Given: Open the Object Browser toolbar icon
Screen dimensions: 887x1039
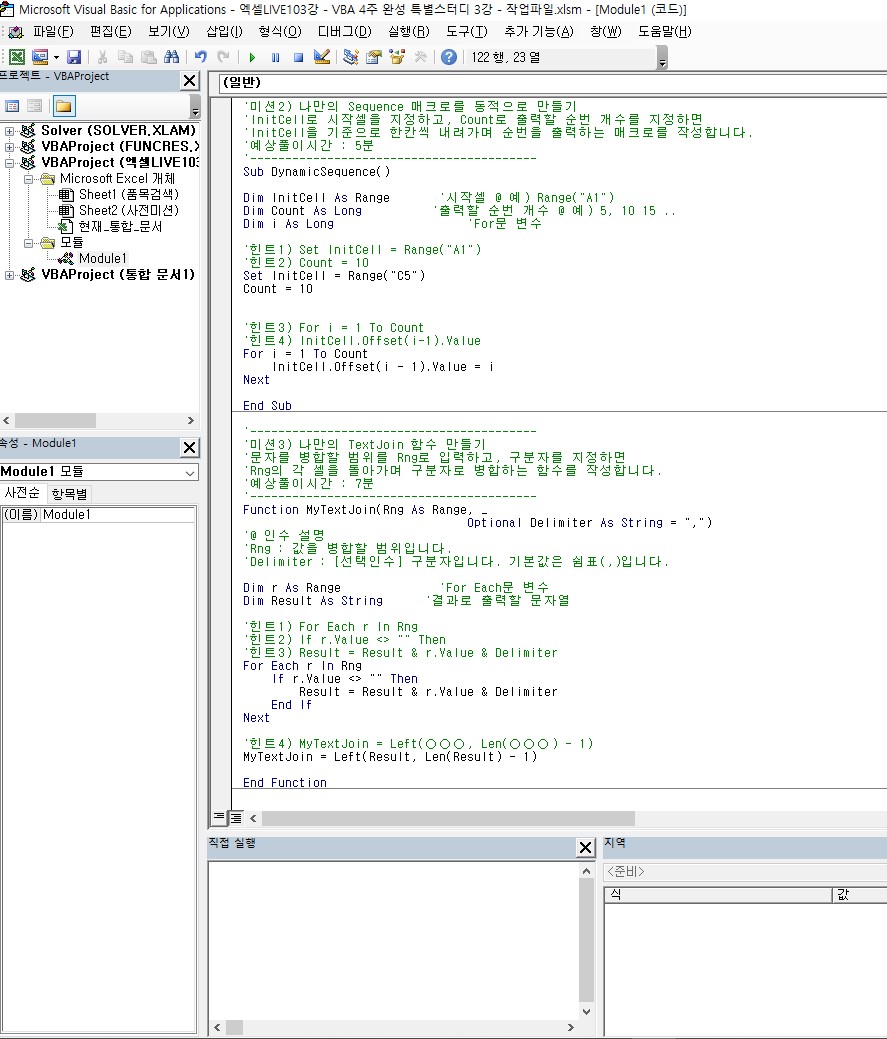Looking at the screenshot, I should (397, 58).
